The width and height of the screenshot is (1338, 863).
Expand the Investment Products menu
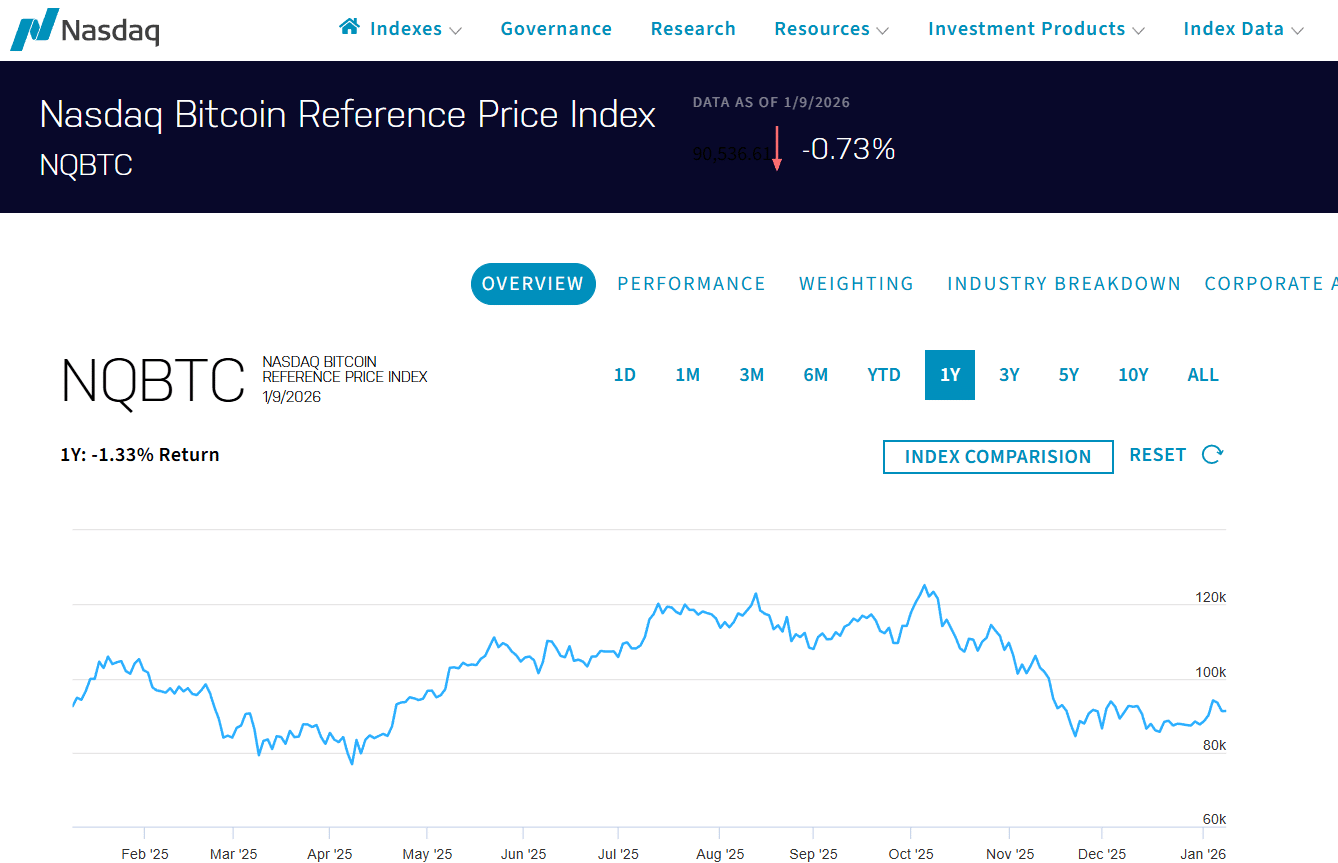[1036, 30]
